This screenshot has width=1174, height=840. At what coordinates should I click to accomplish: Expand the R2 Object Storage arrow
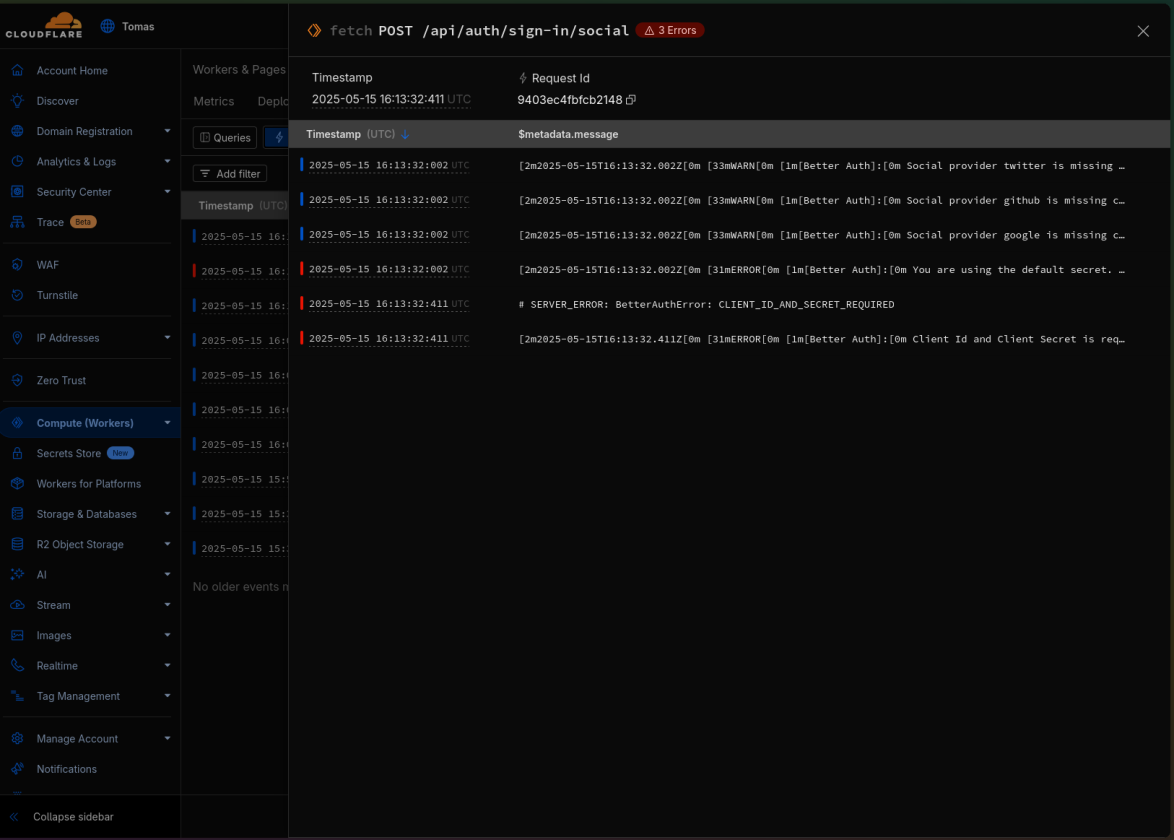(167, 544)
